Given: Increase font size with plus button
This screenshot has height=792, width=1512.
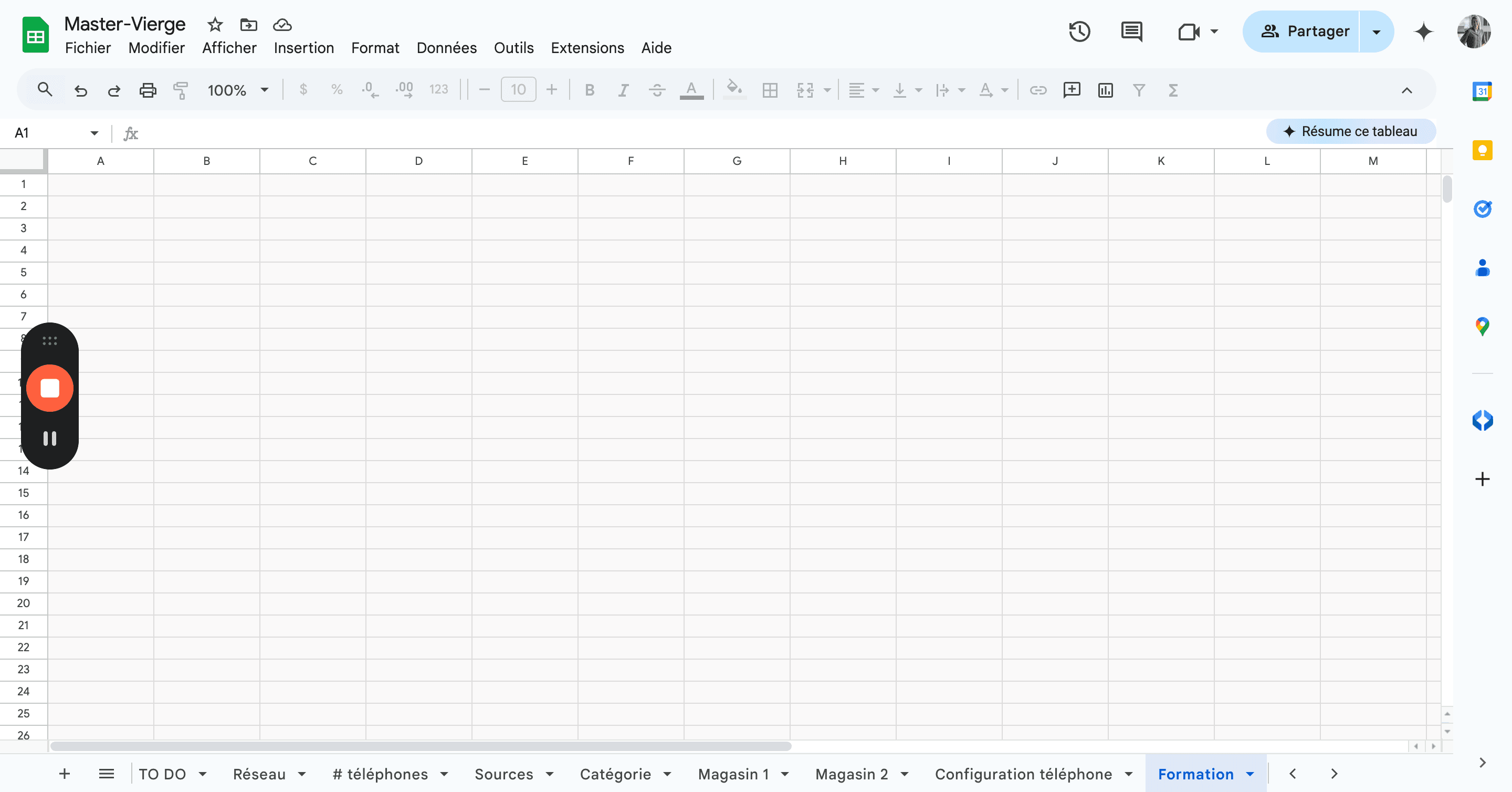Looking at the screenshot, I should (551, 89).
